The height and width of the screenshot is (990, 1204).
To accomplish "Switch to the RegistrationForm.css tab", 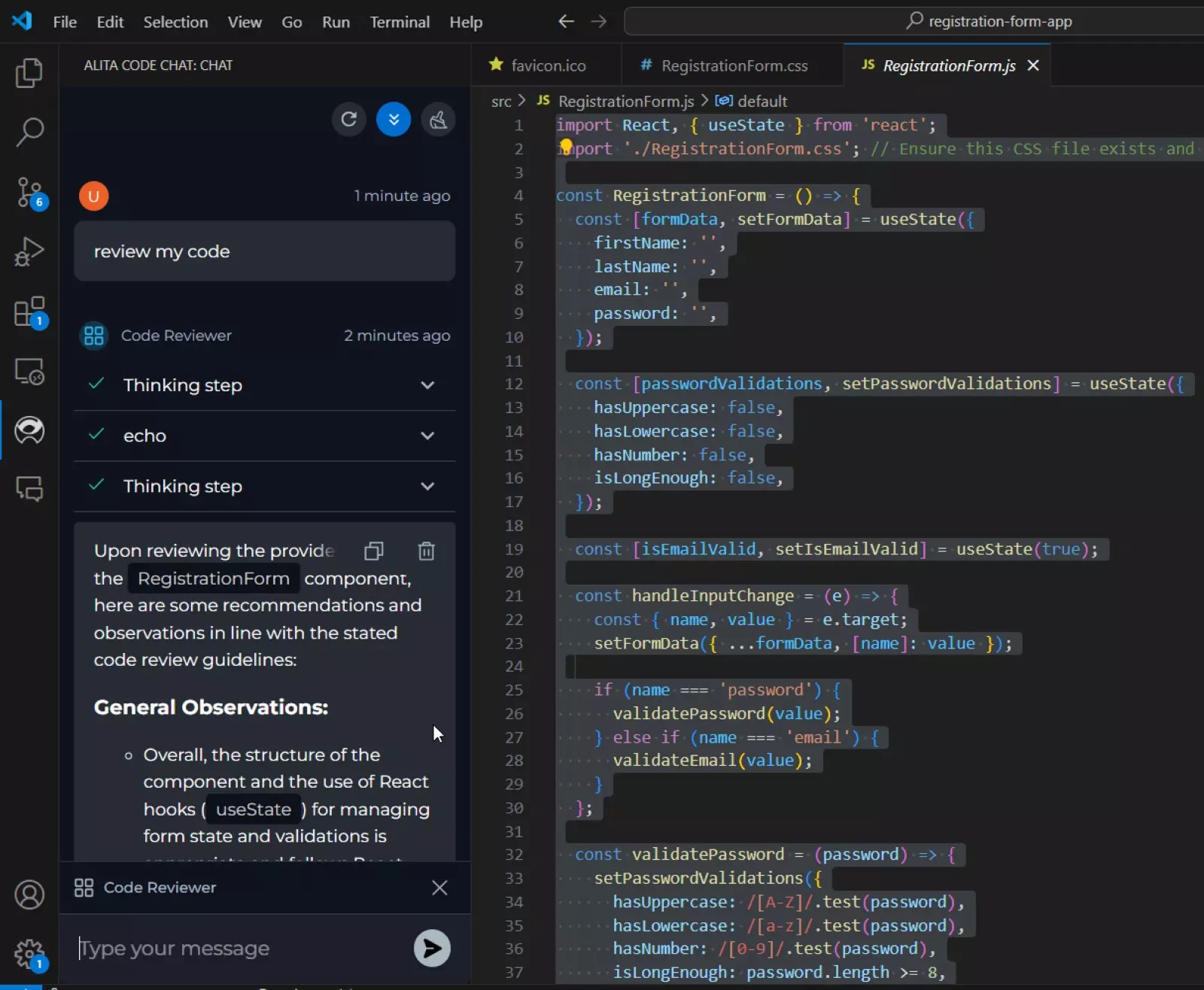I will pyautogui.click(x=734, y=65).
